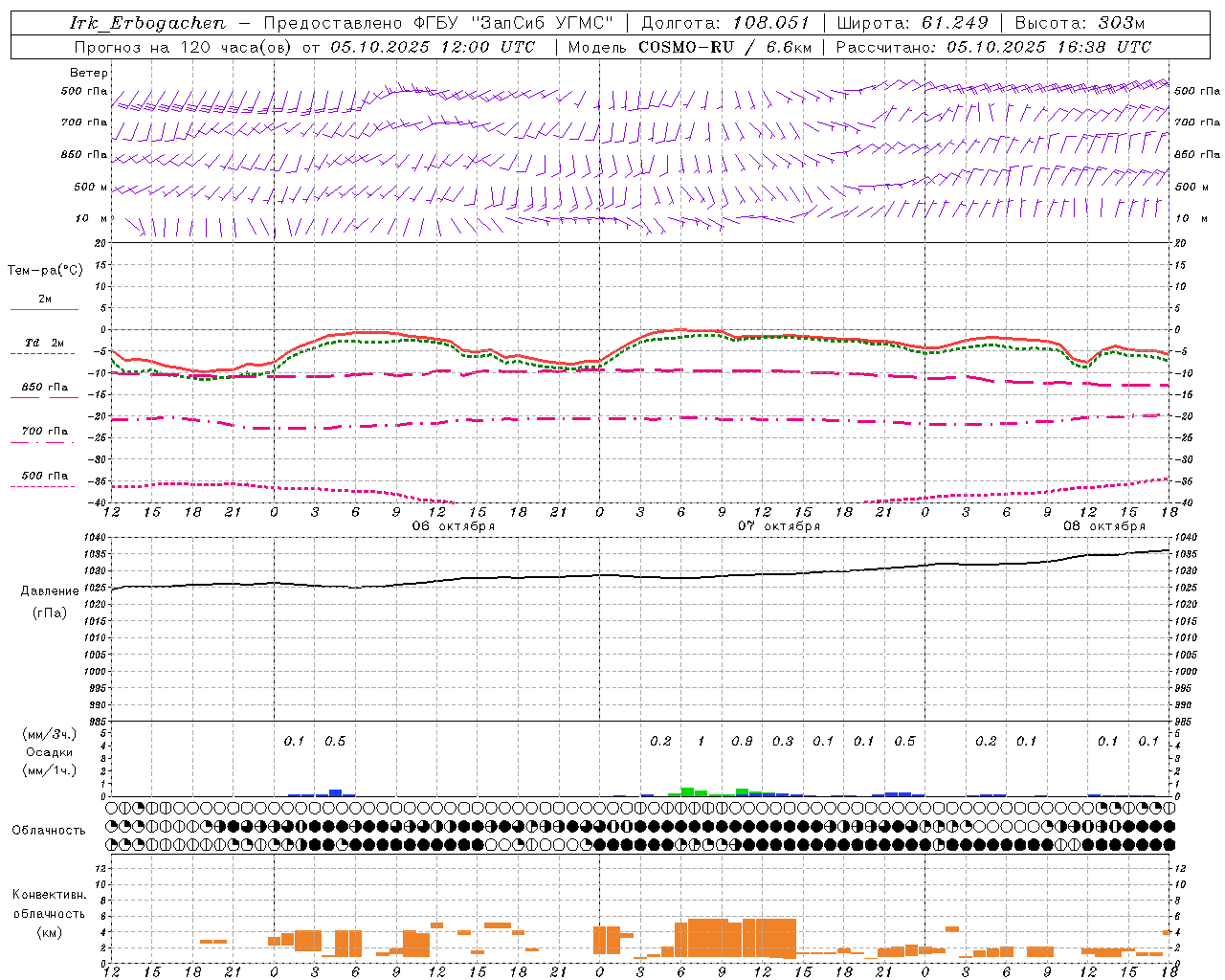Click the calculation time 05.10.2025 16:38 UTC
This screenshot has height=980, width=1225.
tap(1049, 47)
